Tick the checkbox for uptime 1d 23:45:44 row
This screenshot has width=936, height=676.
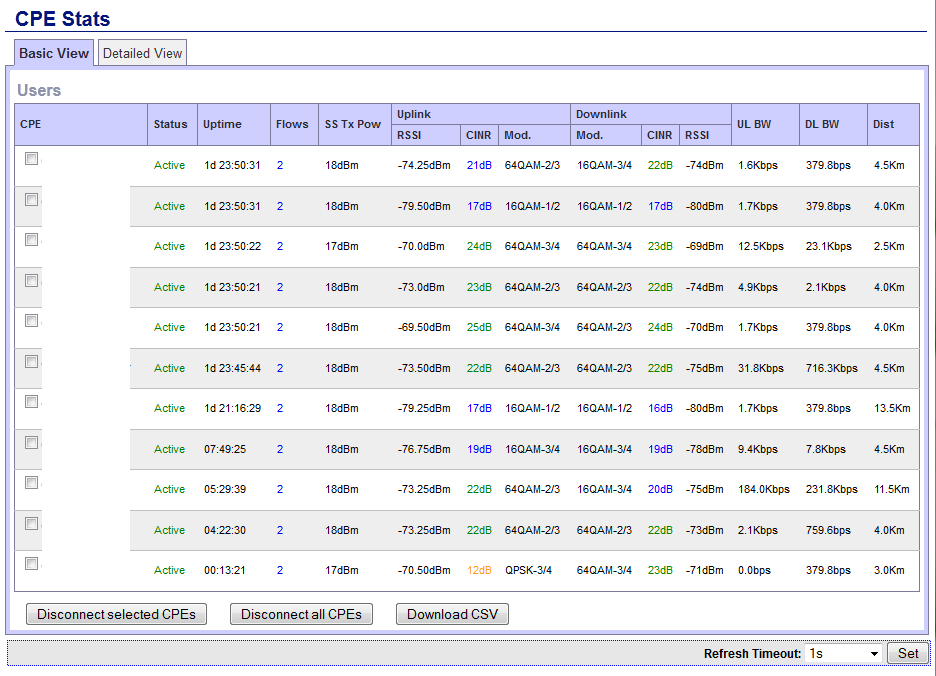coord(32,362)
